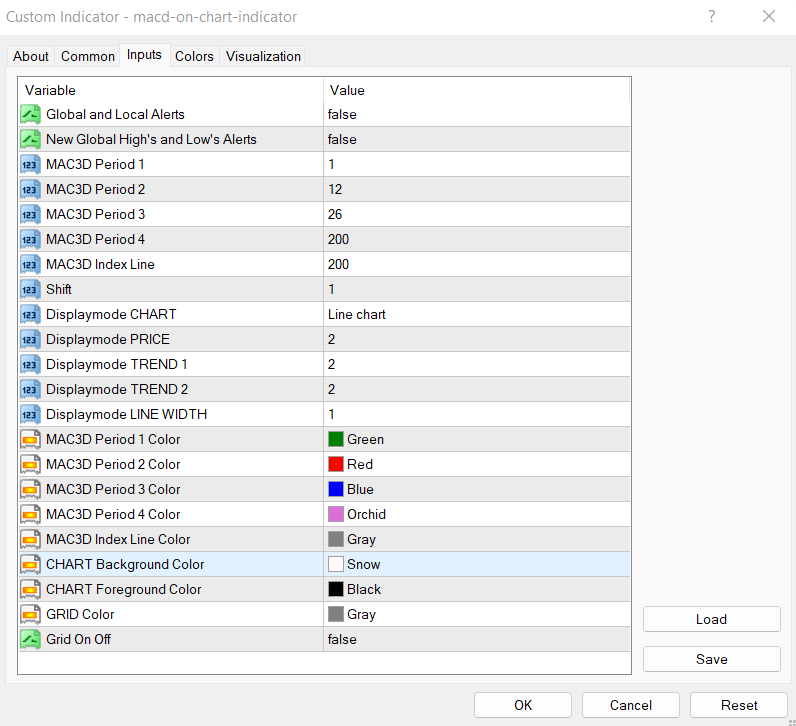The image size is (796, 726).
Task: Click the Load button
Action: (711, 619)
